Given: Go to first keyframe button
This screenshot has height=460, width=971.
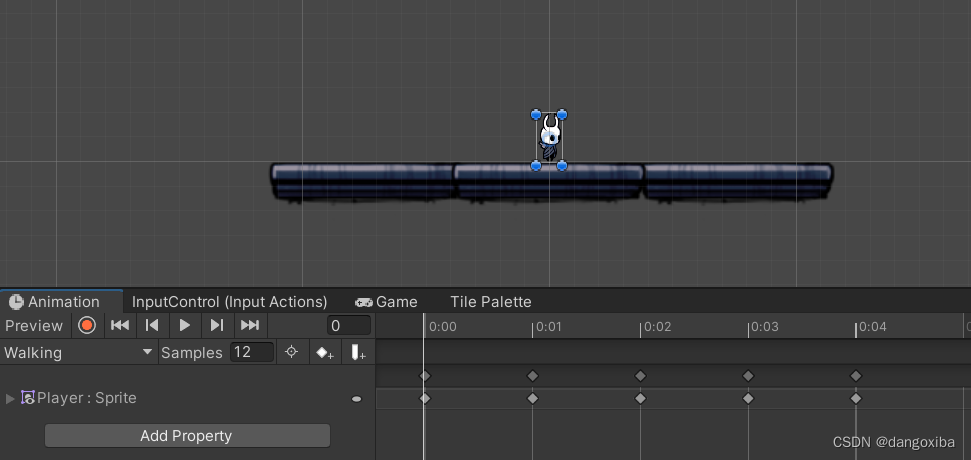Looking at the screenshot, I should tap(120, 326).
